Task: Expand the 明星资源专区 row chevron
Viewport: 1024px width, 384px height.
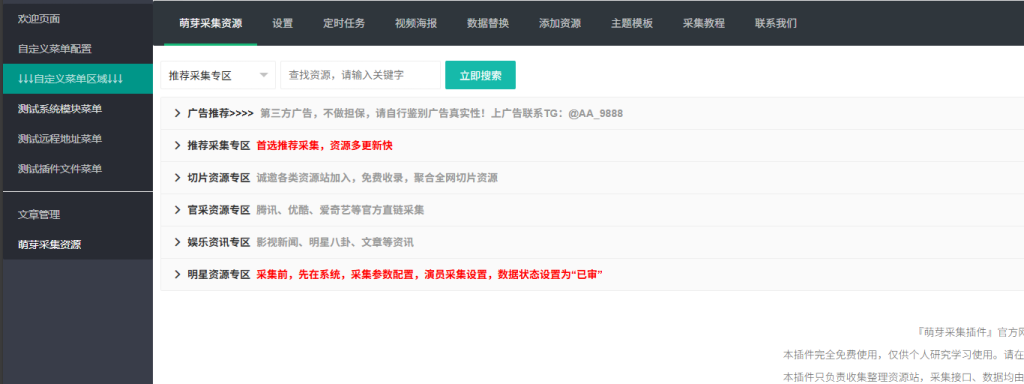Action: tap(177, 274)
